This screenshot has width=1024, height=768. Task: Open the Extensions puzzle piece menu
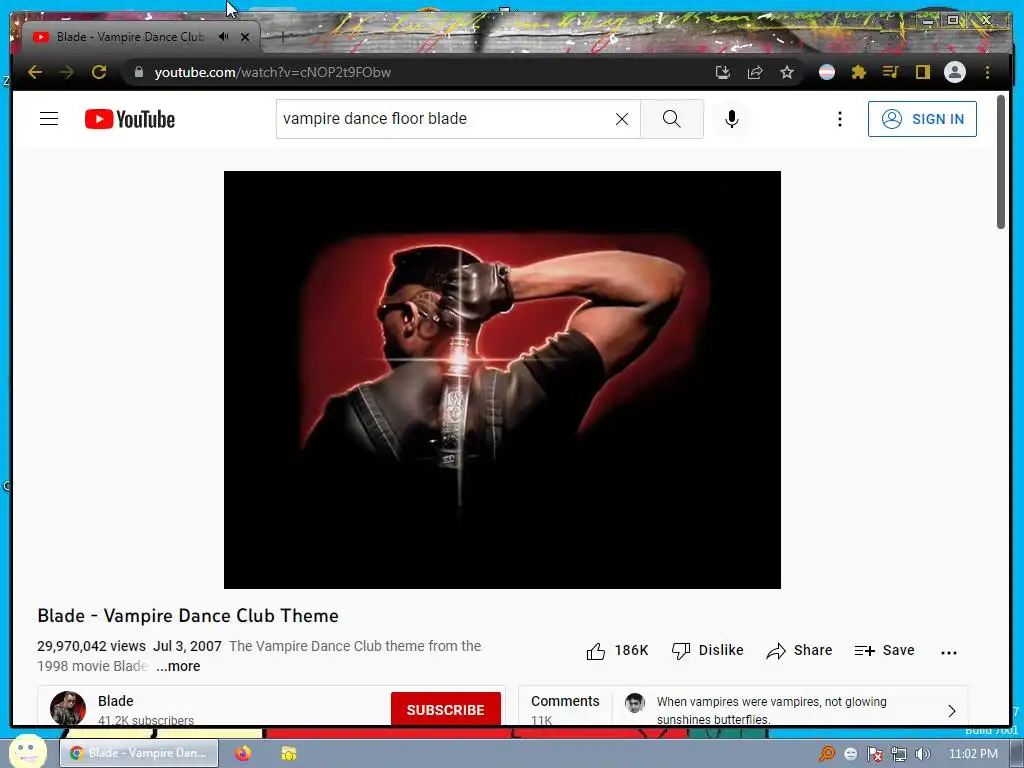coord(859,72)
